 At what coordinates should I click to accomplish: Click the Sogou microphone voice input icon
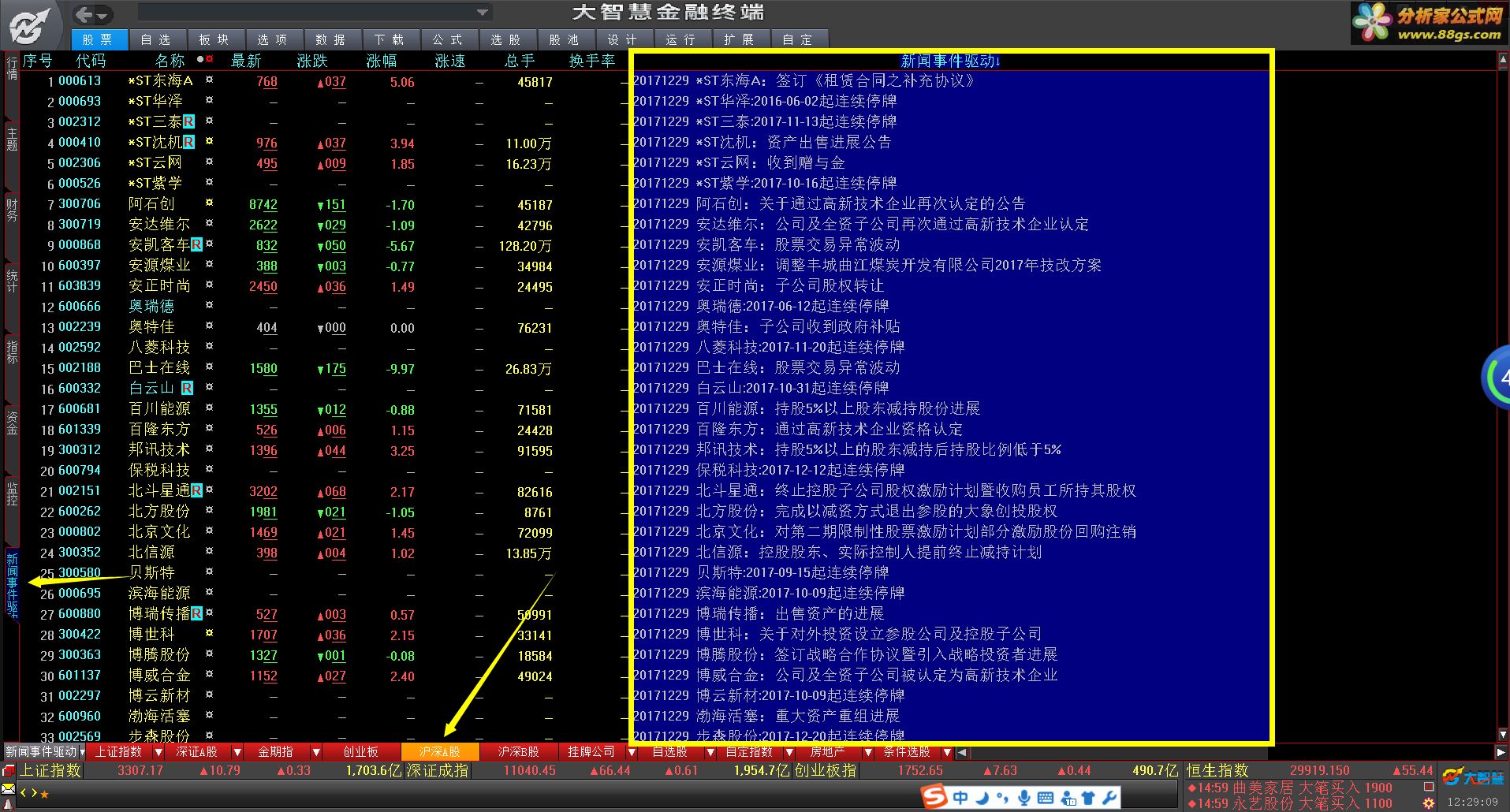click(x=1023, y=798)
